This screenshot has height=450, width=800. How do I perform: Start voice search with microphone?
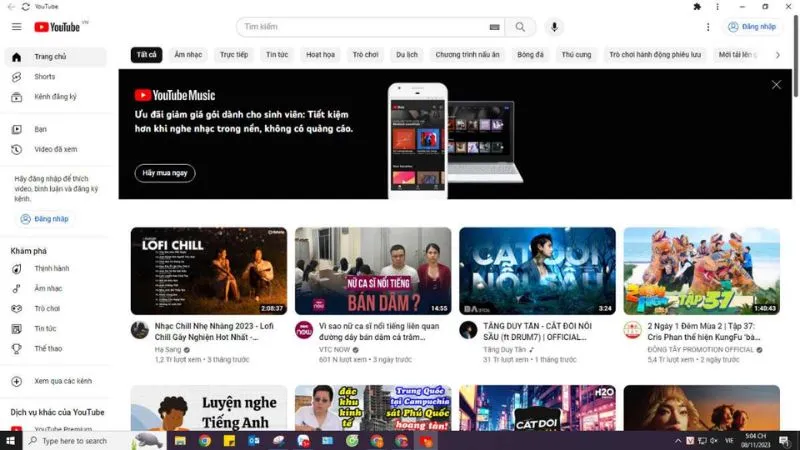pos(554,27)
